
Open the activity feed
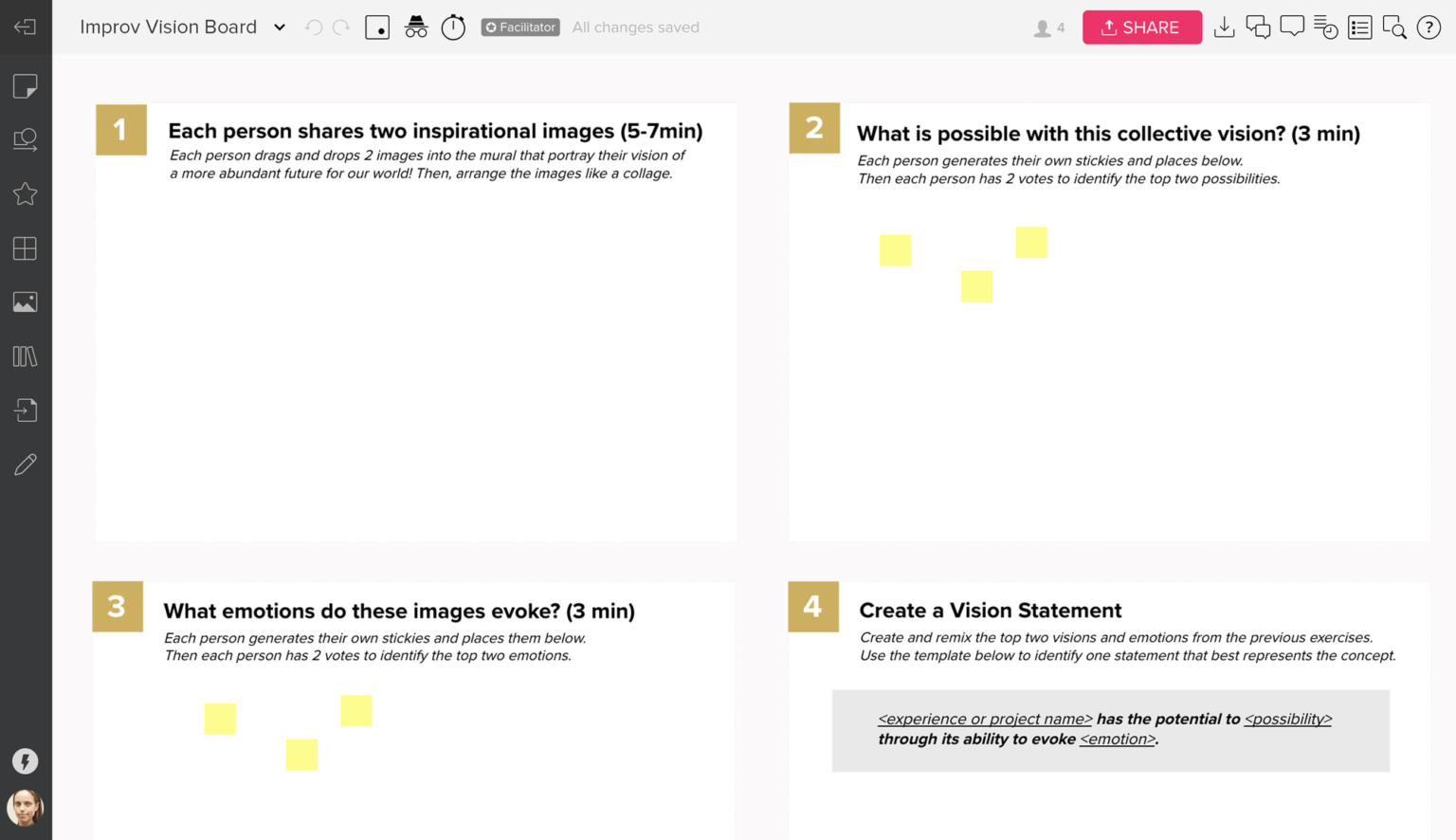pyautogui.click(x=1325, y=27)
